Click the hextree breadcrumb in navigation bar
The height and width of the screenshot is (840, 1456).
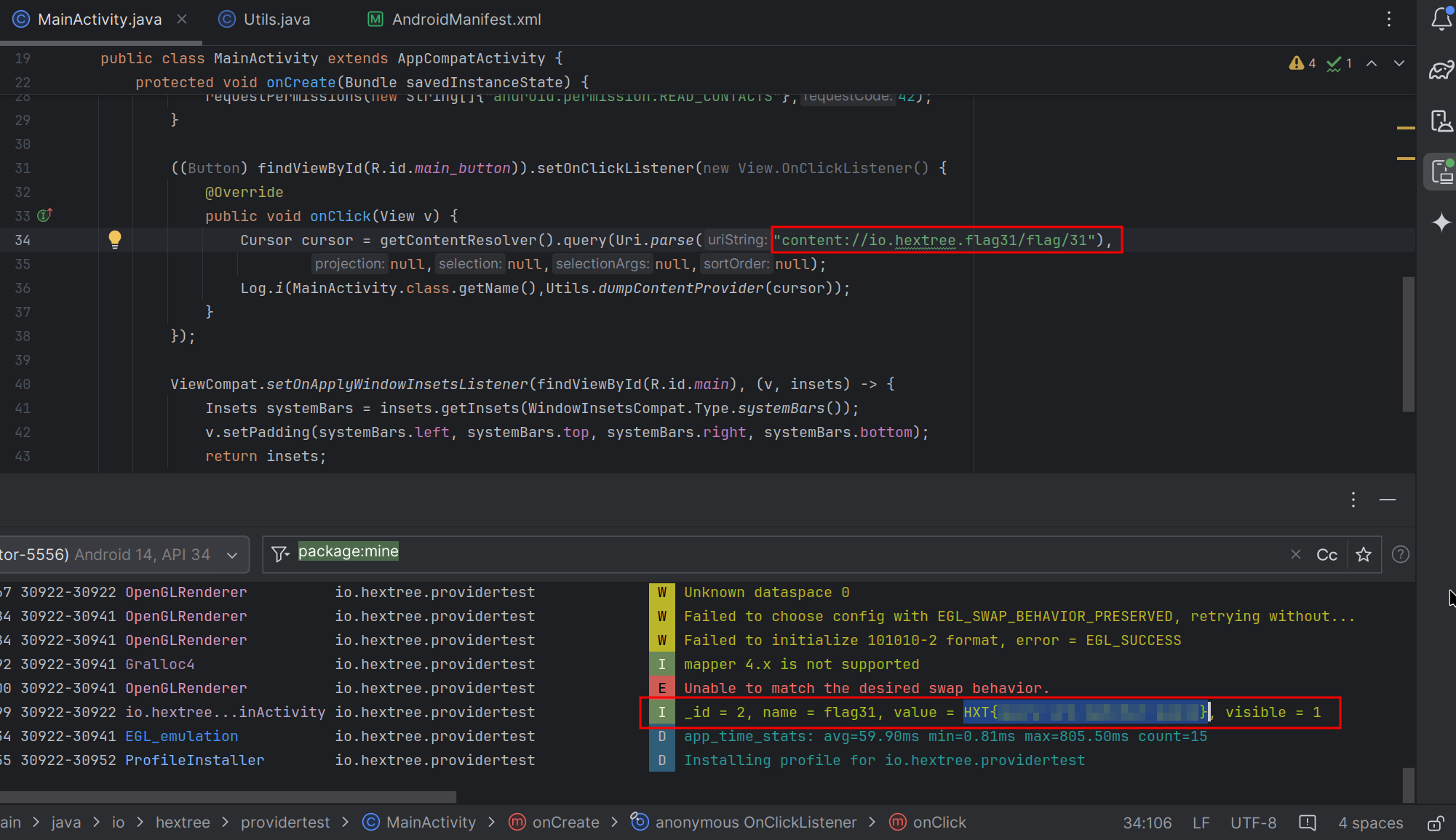pyautogui.click(x=183, y=823)
